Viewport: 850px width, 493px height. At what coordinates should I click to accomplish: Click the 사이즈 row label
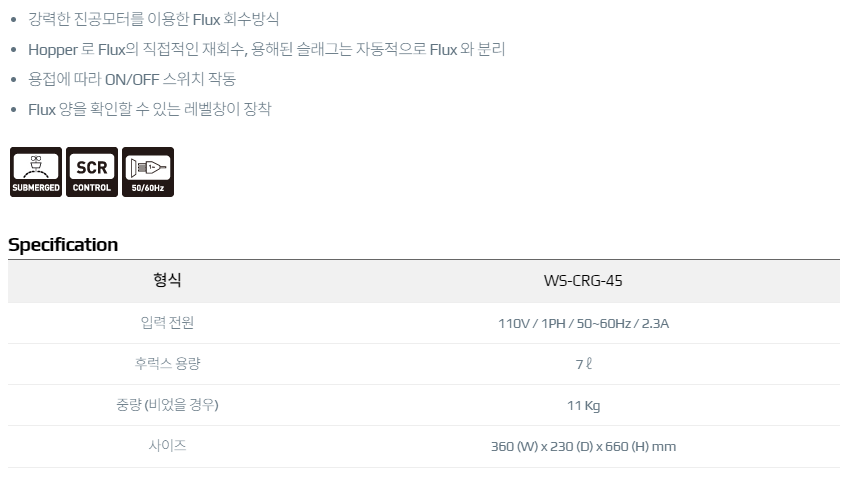pos(167,445)
